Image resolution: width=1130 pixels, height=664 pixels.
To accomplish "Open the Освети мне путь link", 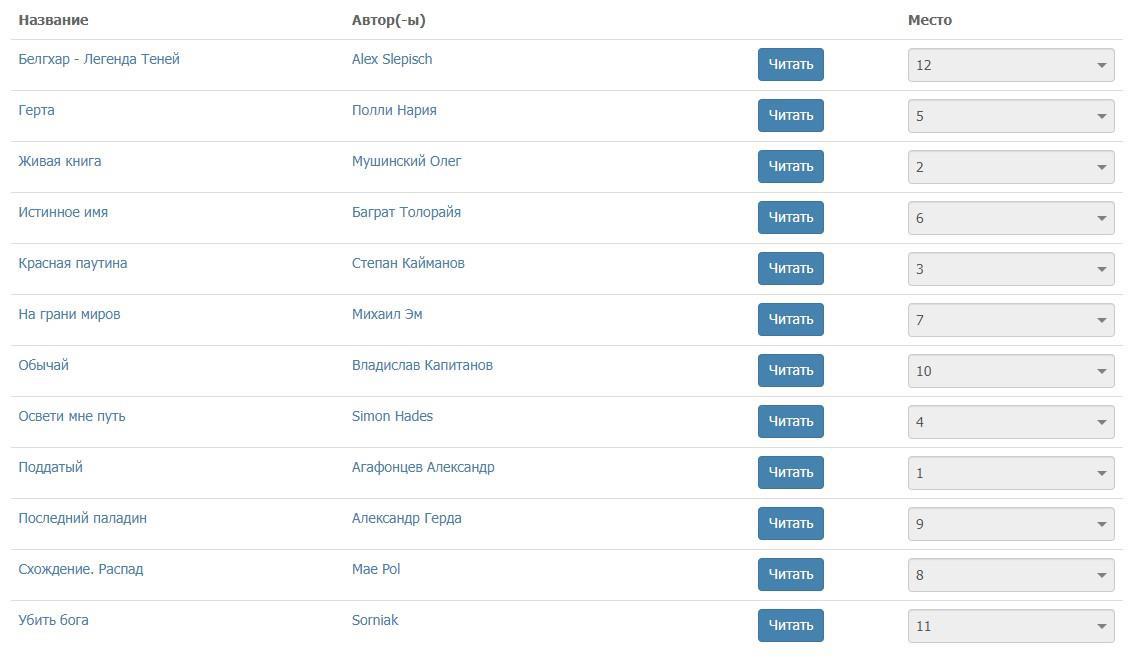I will click(x=72, y=416).
